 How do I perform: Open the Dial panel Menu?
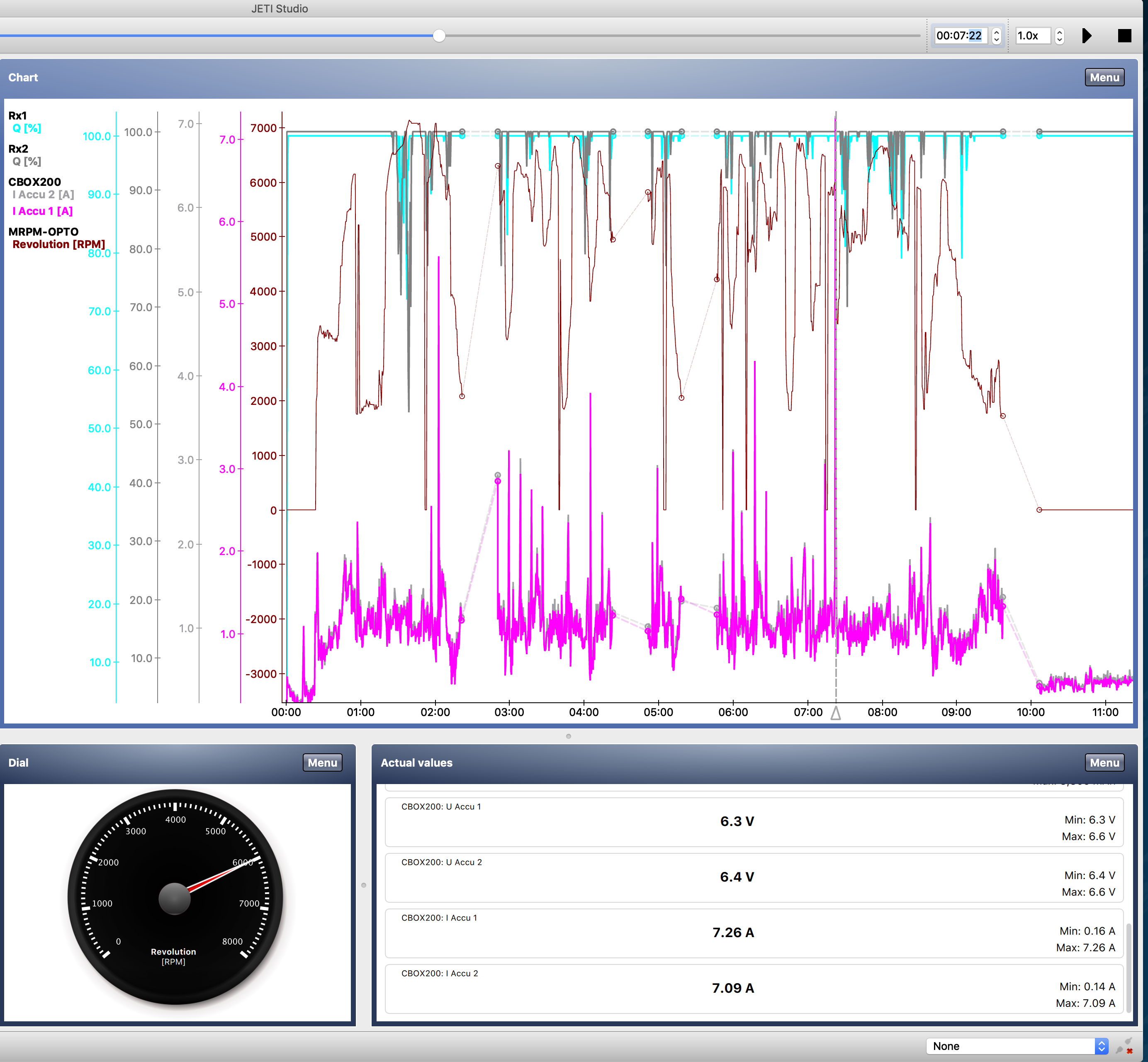[322, 762]
